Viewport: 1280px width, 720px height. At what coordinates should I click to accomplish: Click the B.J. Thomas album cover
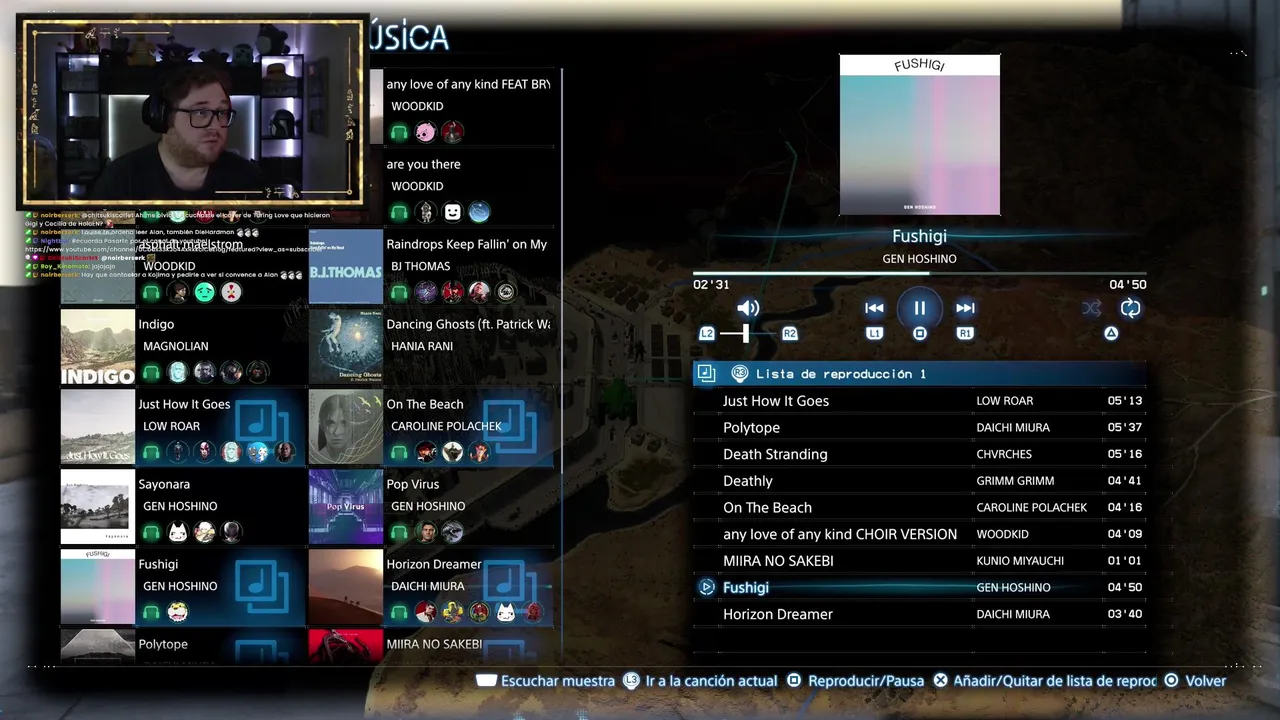click(x=346, y=267)
